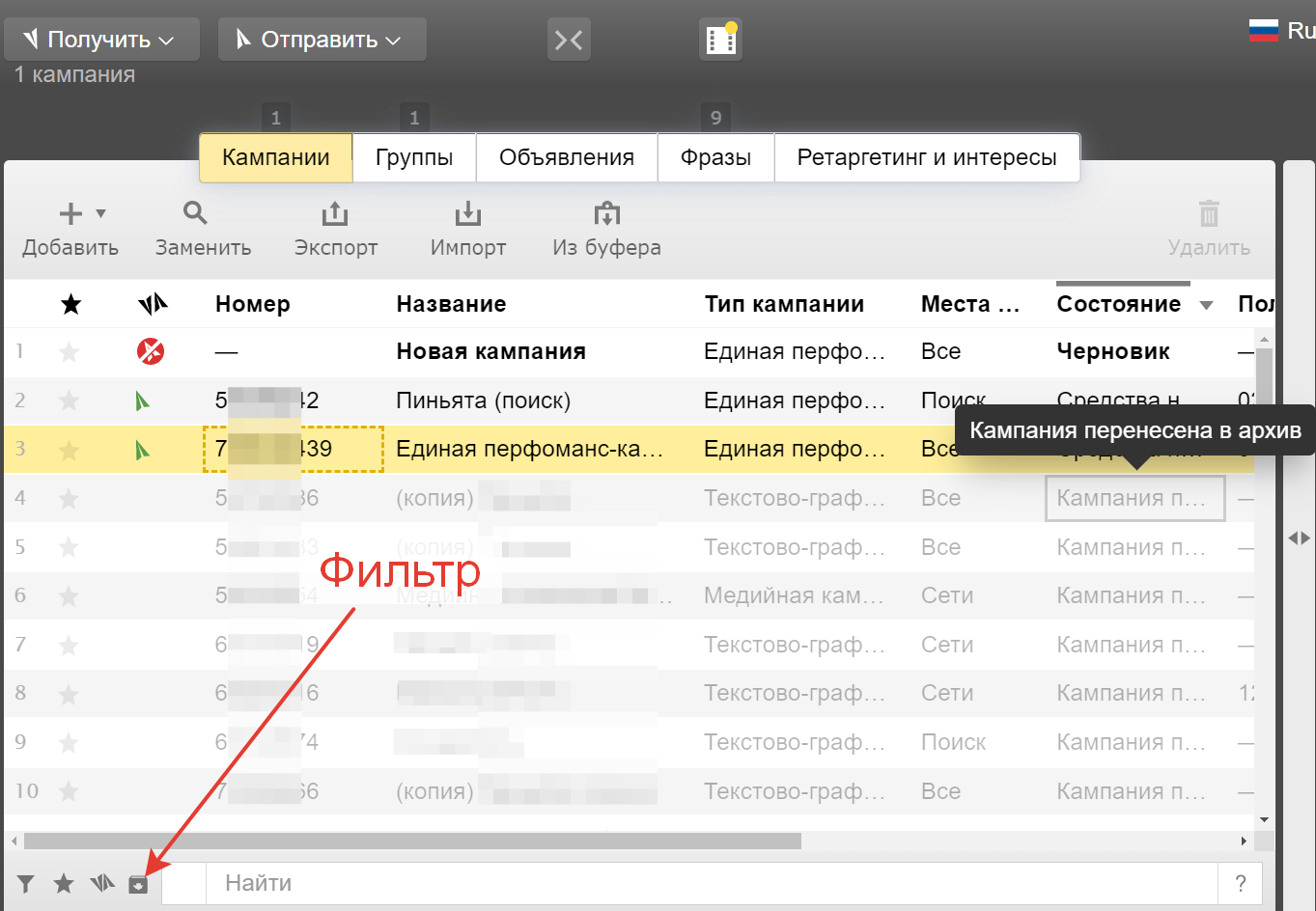The image size is (1316, 911).
Task: Toggle the starred filter at bottom bar
Action: pos(64,884)
